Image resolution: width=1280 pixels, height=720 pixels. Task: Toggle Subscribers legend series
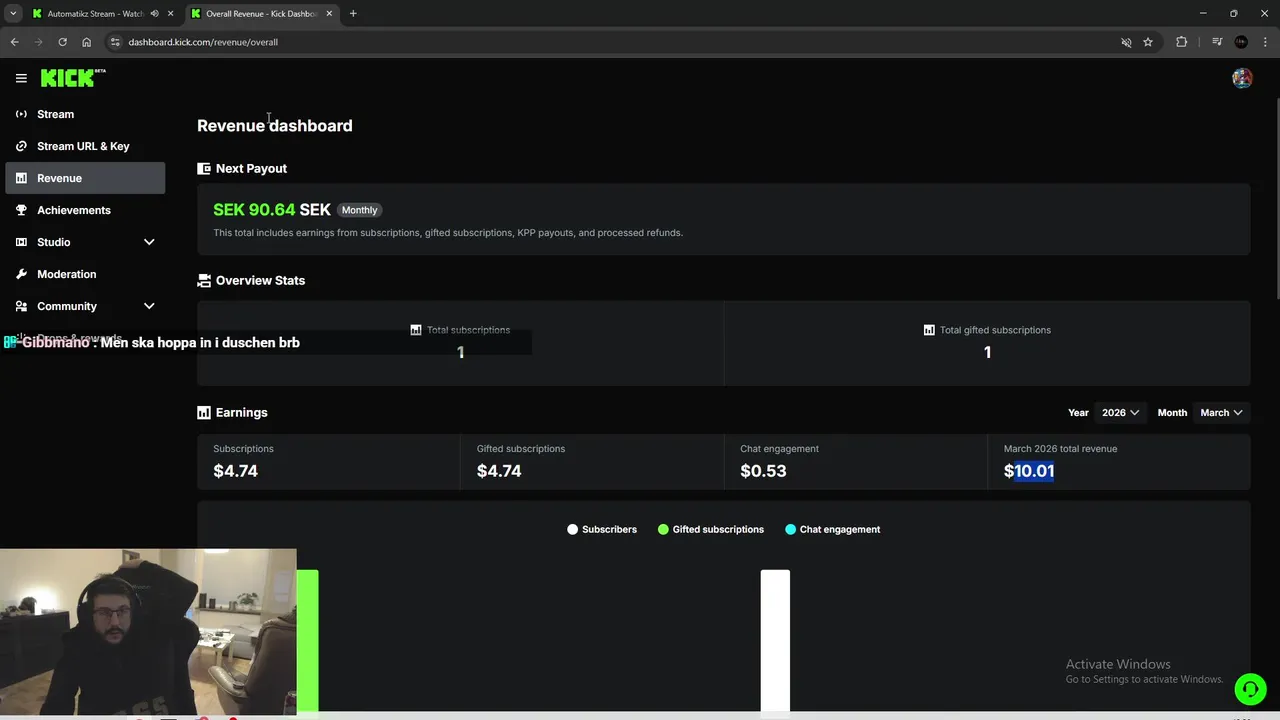(x=602, y=529)
